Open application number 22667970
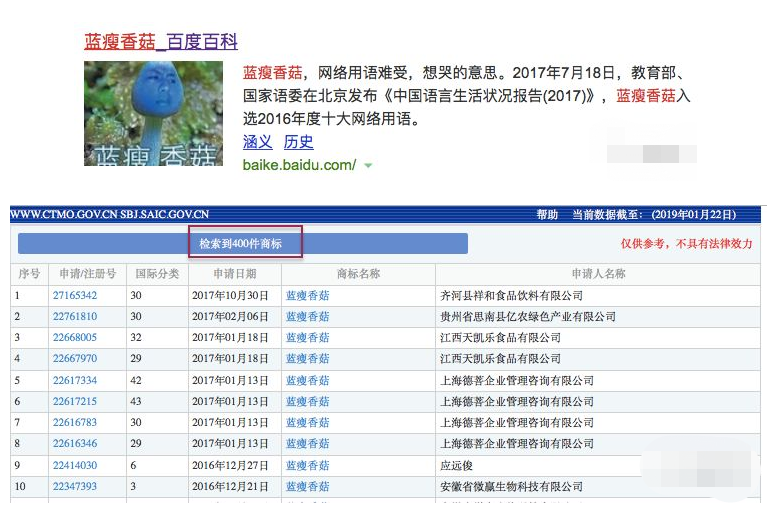The image size is (768, 505). point(75,359)
